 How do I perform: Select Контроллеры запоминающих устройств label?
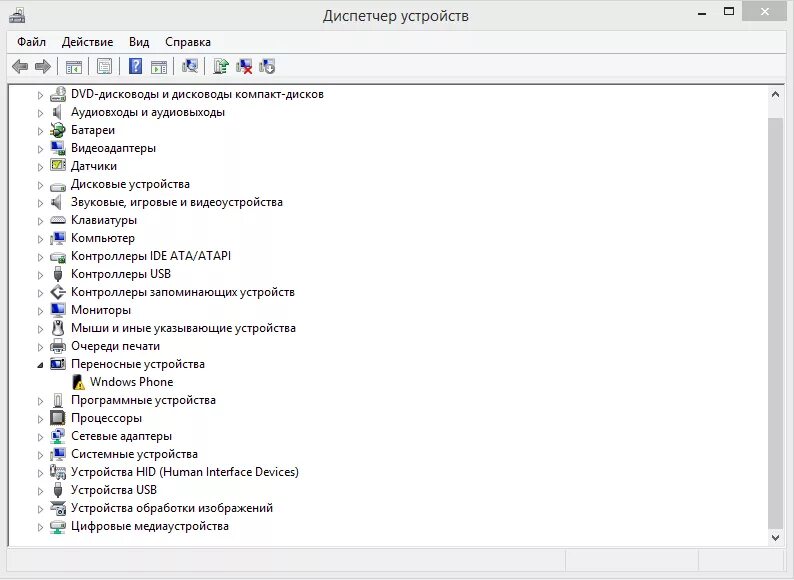183,292
